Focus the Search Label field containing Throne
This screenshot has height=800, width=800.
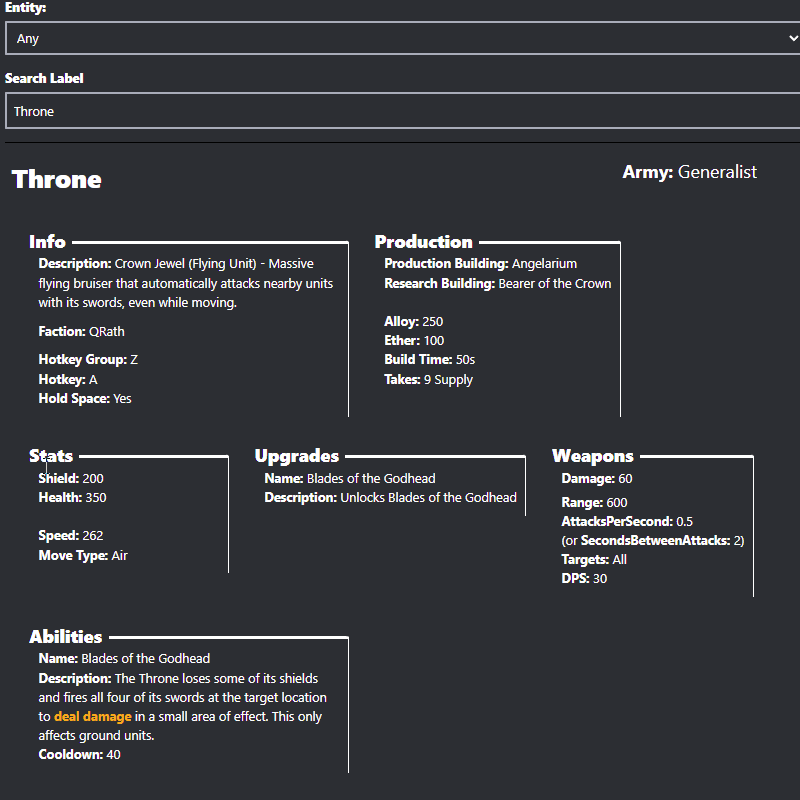click(400, 111)
